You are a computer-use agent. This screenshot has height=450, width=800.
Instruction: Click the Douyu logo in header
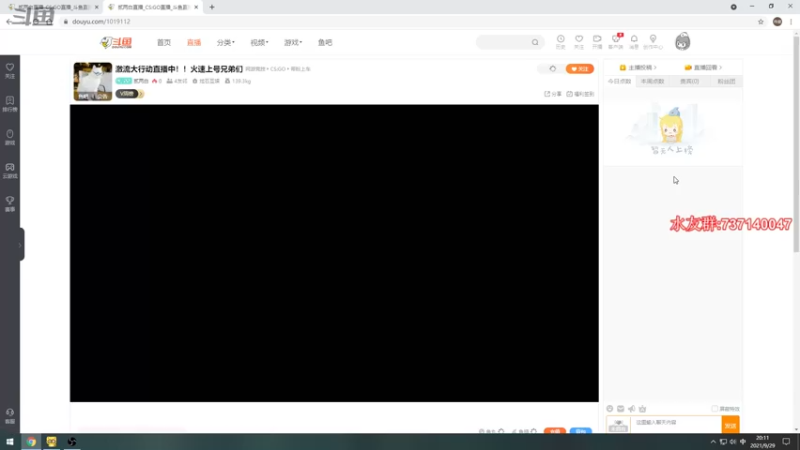point(116,42)
